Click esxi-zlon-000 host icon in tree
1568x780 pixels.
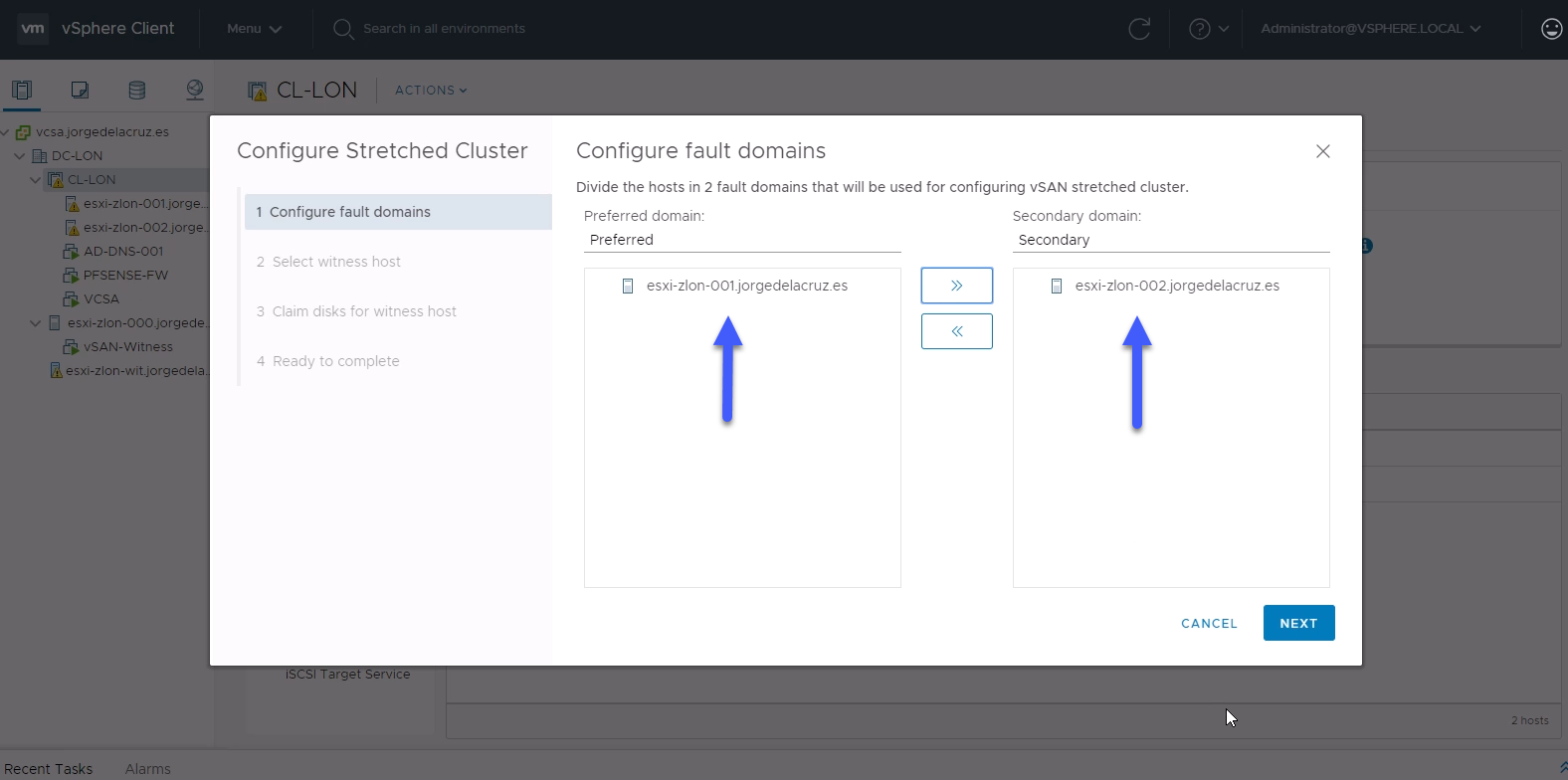pyautogui.click(x=55, y=323)
